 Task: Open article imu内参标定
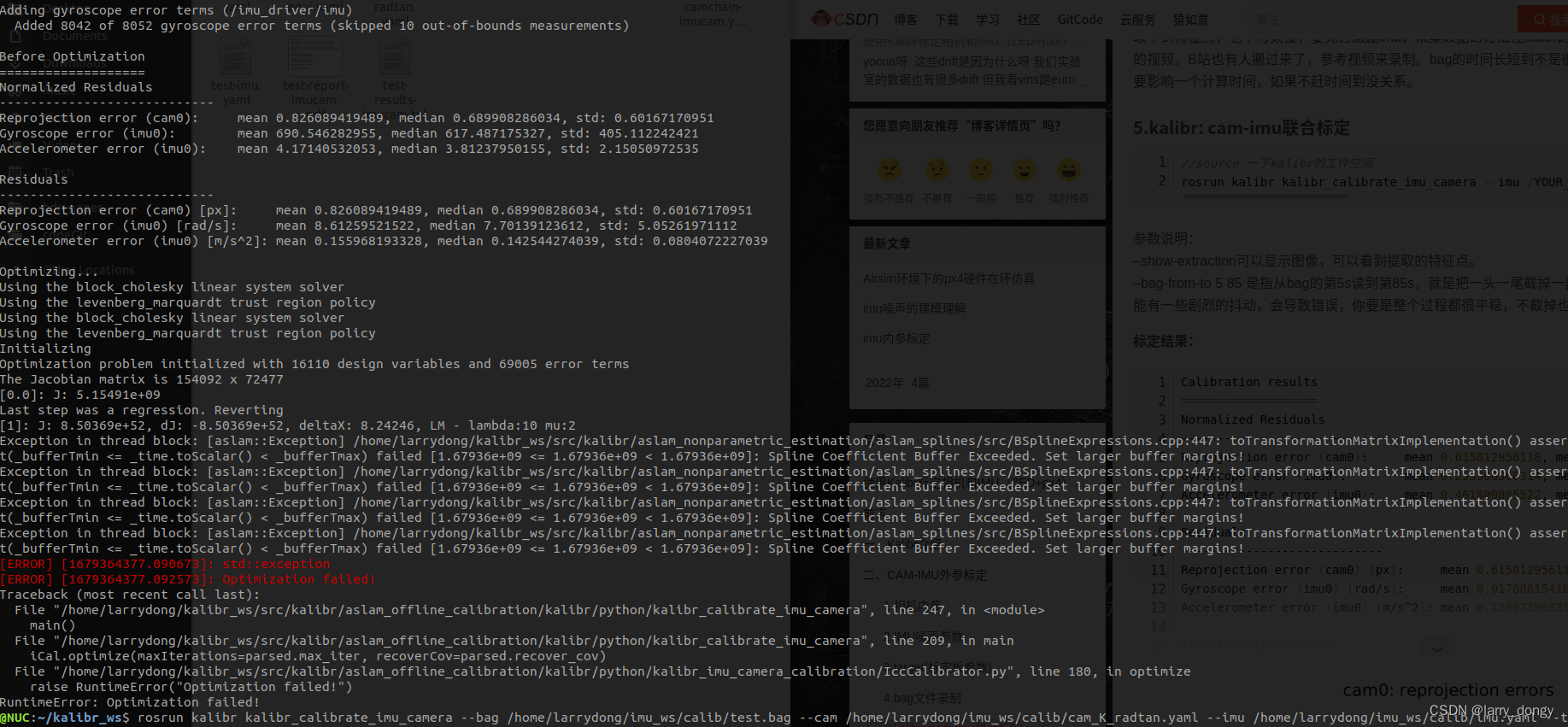coord(896,338)
